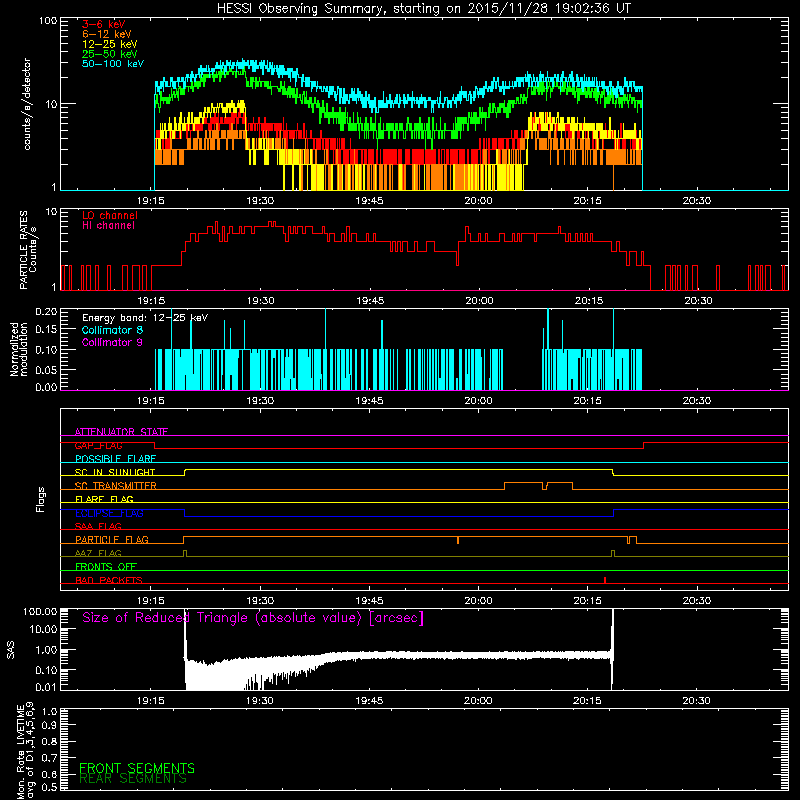
Task: Click the SC TRANSMITTER flag label
Action: [x=116, y=486]
